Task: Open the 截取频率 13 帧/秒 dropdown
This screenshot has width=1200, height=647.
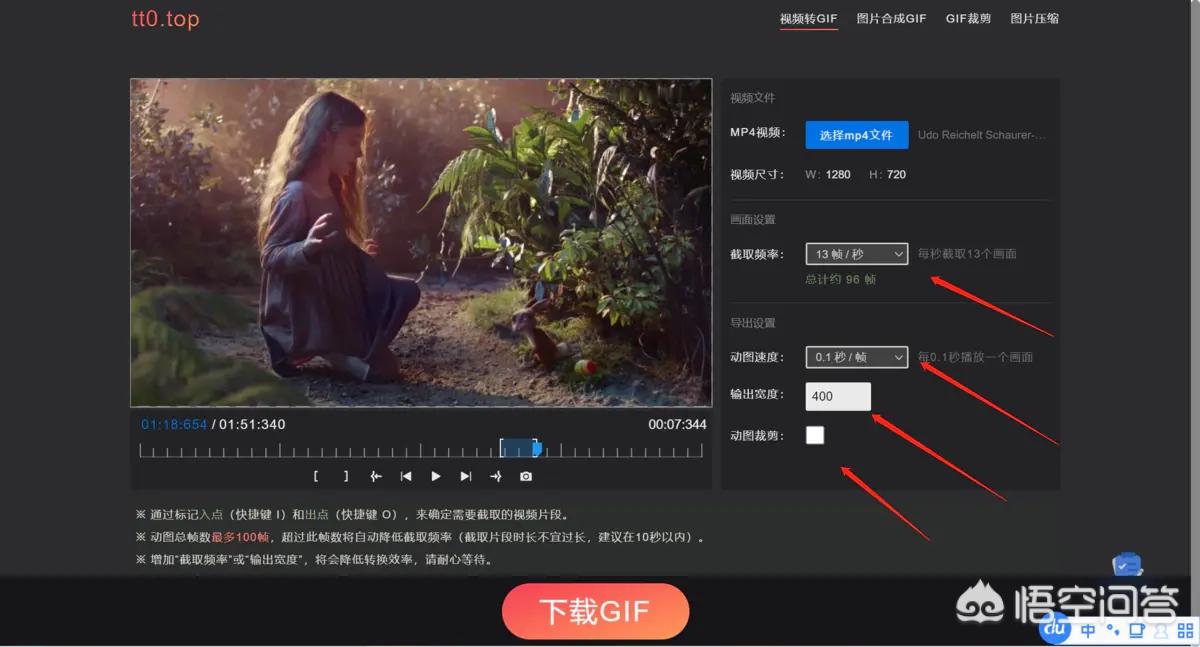Action: (x=857, y=254)
